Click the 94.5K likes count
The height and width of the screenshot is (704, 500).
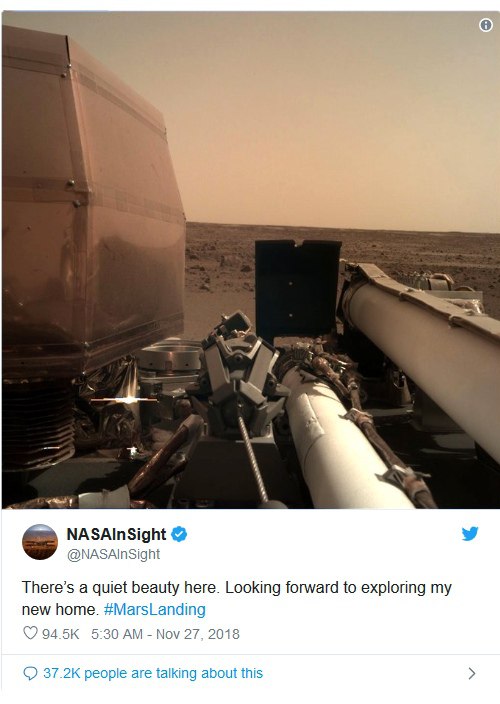(61, 634)
